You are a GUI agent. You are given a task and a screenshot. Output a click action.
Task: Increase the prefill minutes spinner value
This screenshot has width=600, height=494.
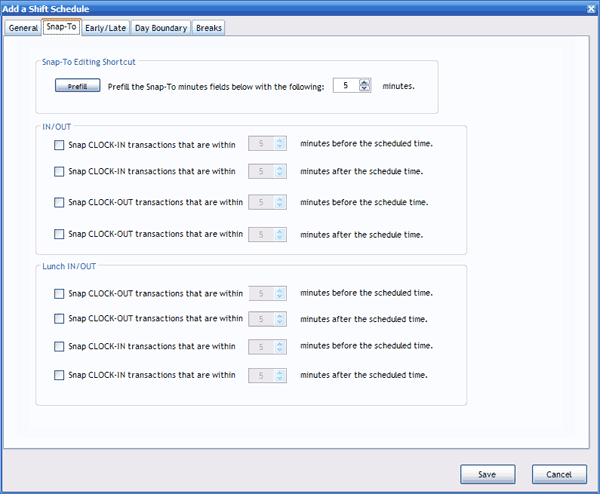(365, 82)
